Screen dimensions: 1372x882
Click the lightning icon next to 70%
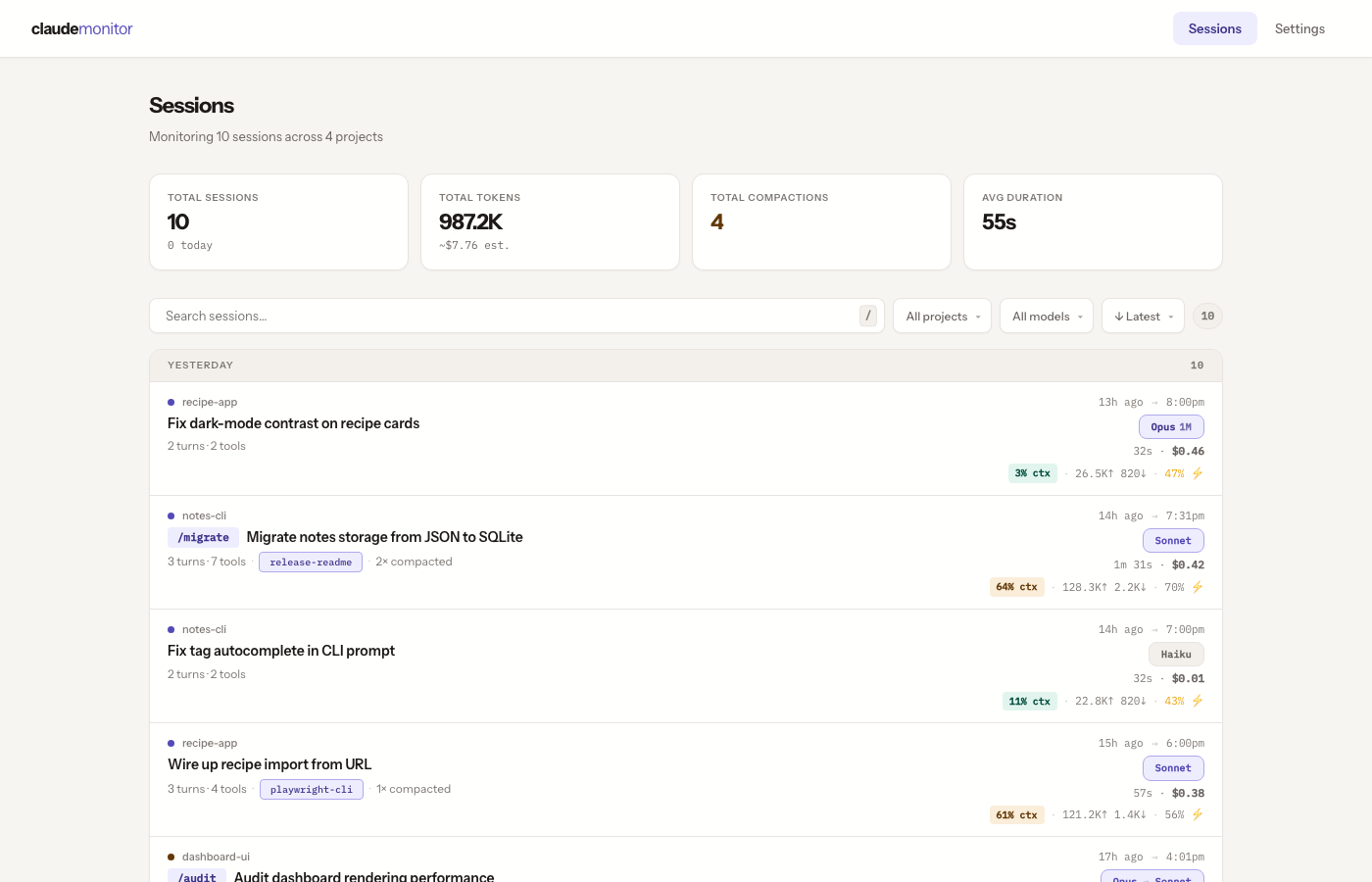coord(1198,587)
